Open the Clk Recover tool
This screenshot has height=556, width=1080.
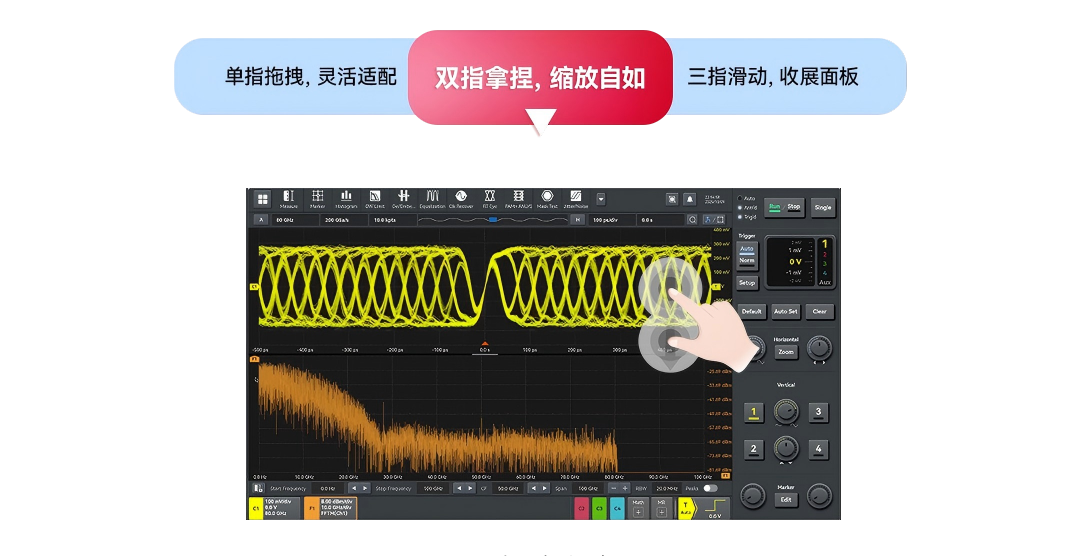(x=461, y=199)
